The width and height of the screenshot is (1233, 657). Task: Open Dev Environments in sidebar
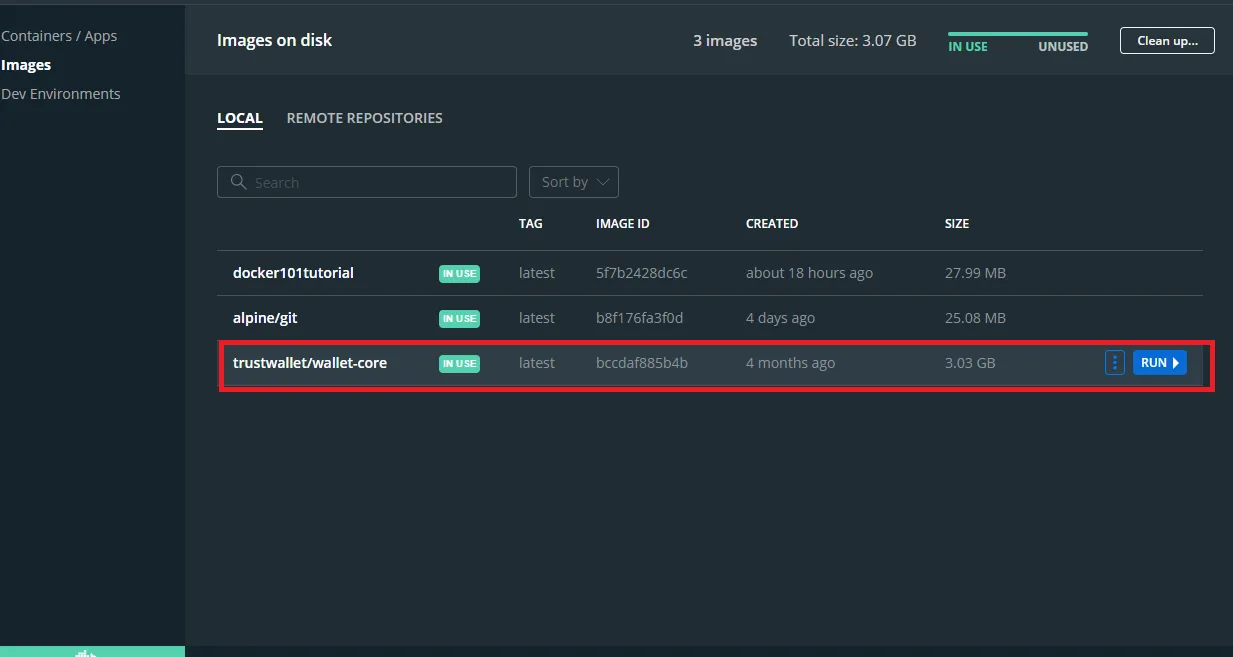[x=61, y=94]
